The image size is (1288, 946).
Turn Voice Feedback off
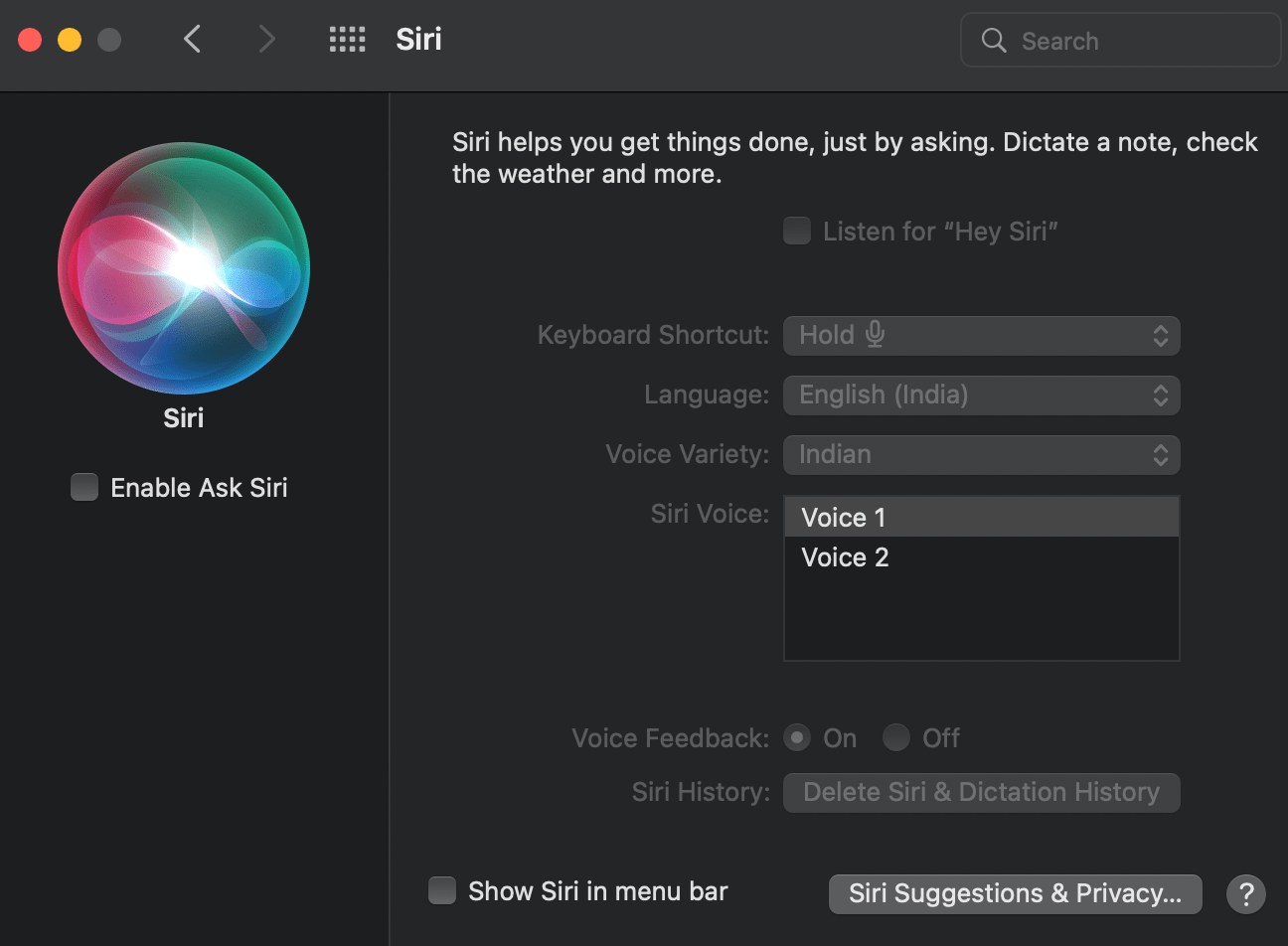895,737
